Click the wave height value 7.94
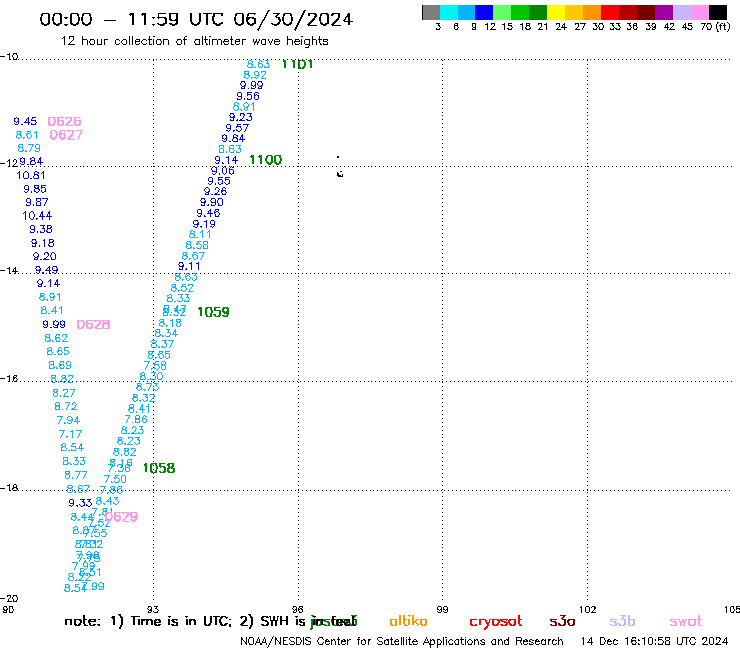 click(x=68, y=420)
